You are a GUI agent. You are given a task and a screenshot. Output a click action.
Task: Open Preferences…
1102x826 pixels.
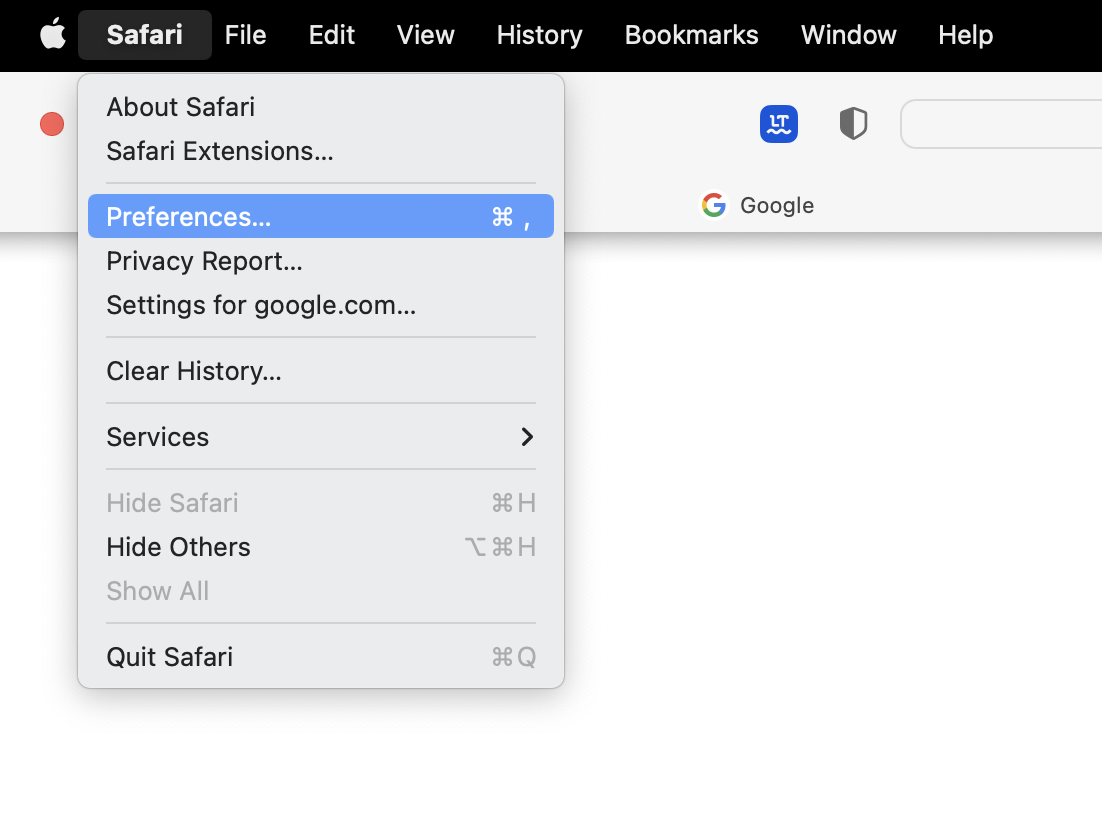[320, 217]
